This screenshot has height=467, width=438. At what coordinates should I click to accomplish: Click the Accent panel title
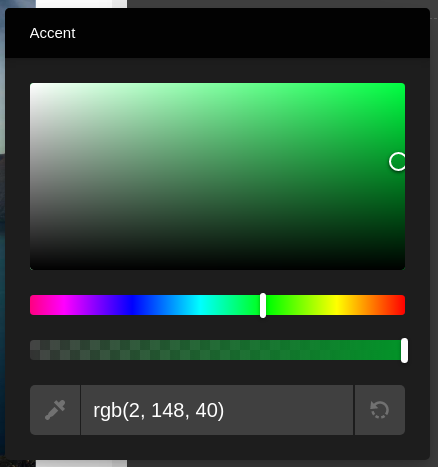(x=52, y=33)
